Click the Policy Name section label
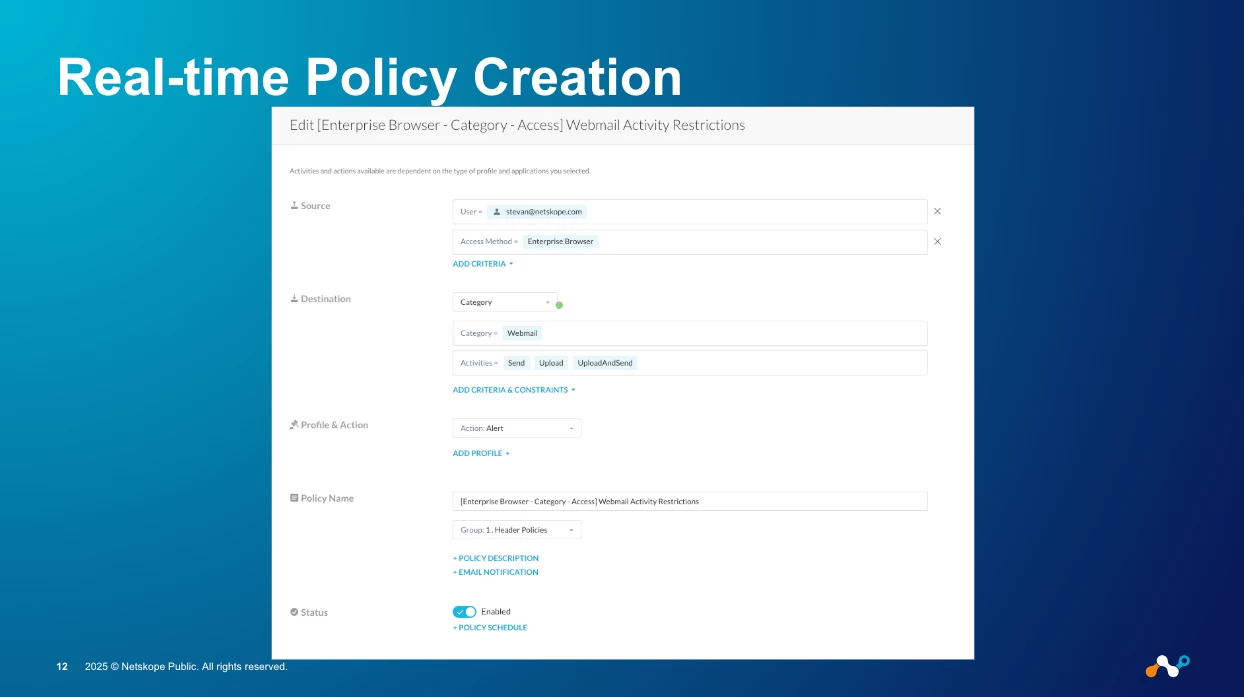The height and width of the screenshot is (697, 1244). 327,498
